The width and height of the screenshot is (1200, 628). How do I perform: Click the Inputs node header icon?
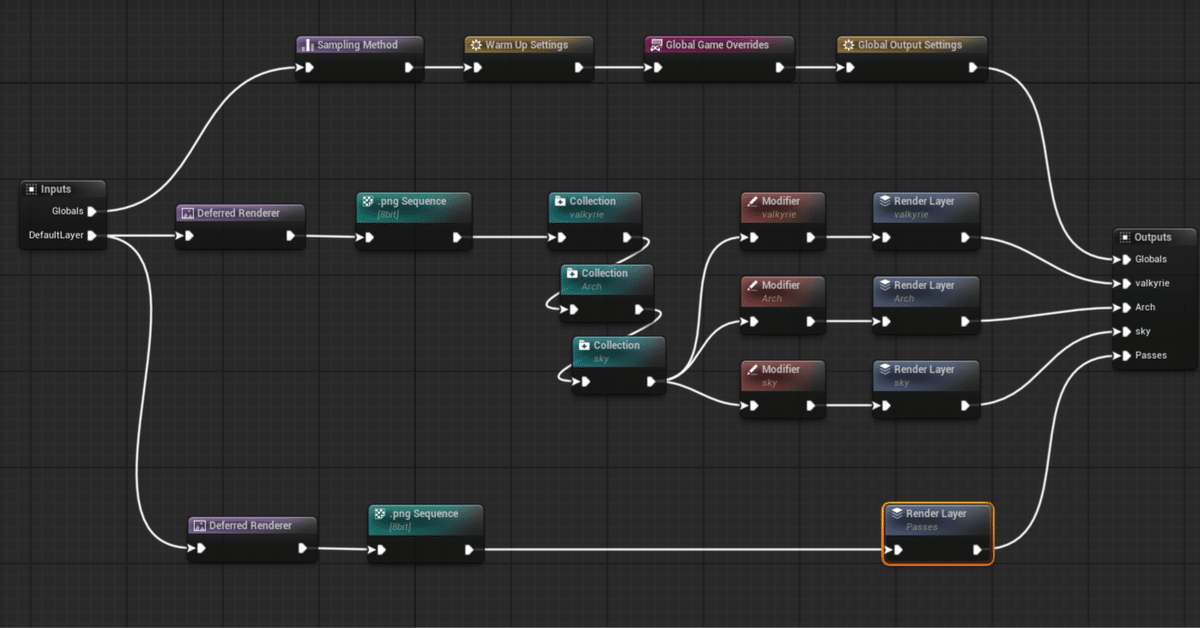coord(30,188)
